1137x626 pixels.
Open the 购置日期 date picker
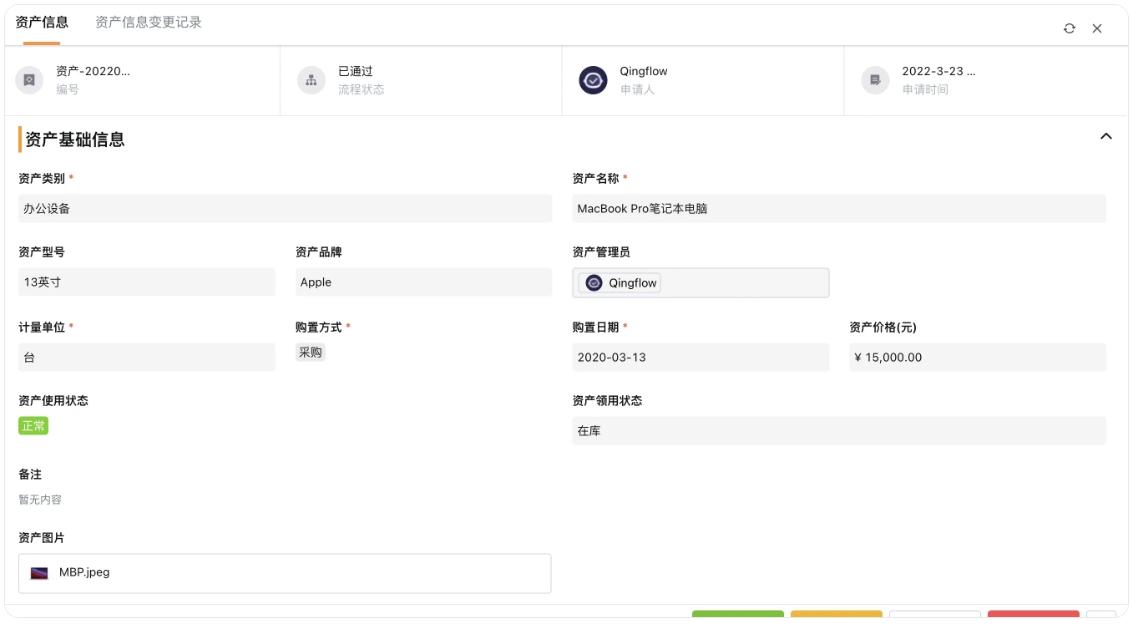[701, 356]
